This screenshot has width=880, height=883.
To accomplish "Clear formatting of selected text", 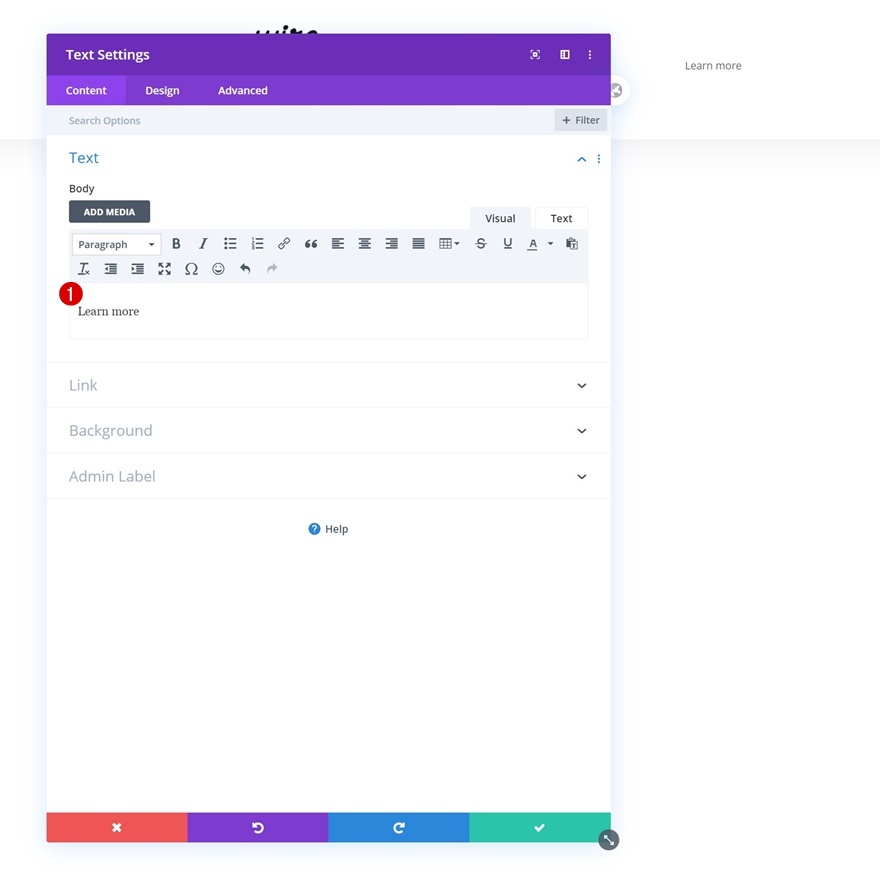I will click(x=84, y=269).
